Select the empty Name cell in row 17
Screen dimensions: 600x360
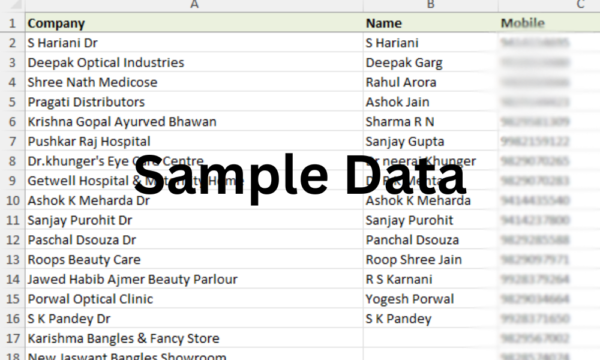[x=430, y=338]
